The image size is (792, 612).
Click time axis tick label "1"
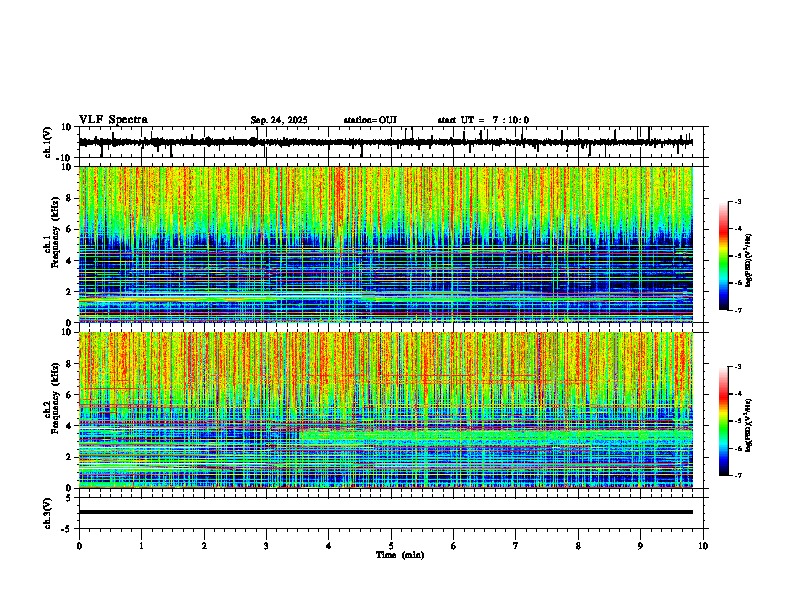pyautogui.click(x=141, y=546)
